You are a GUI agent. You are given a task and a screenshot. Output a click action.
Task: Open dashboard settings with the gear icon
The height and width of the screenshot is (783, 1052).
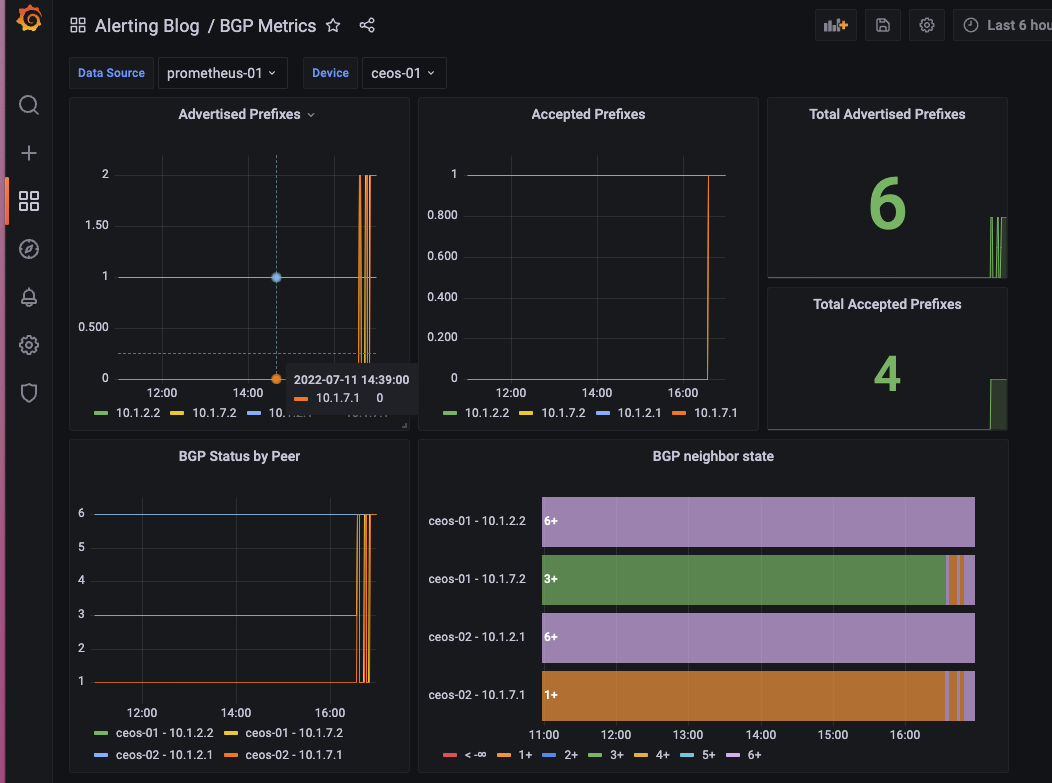(x=926, y=25)
